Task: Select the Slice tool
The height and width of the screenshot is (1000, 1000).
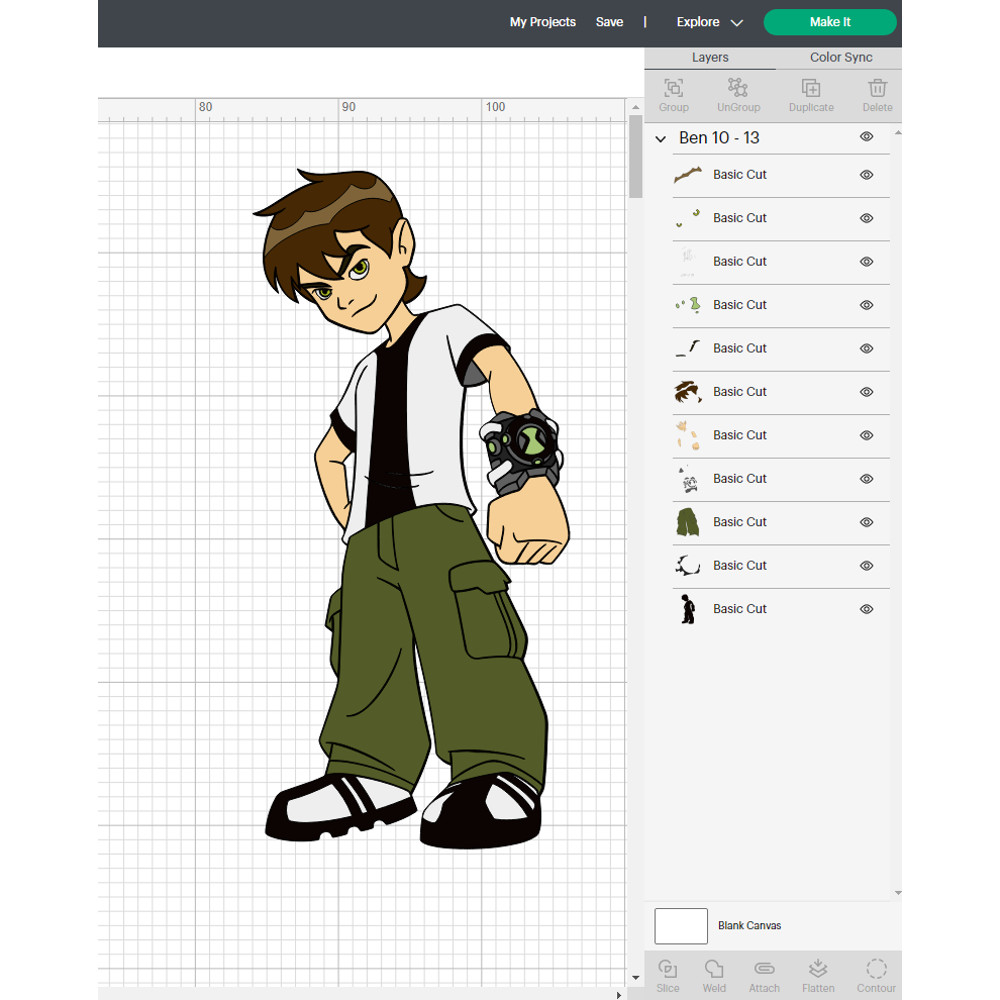Action: (668, 972)
